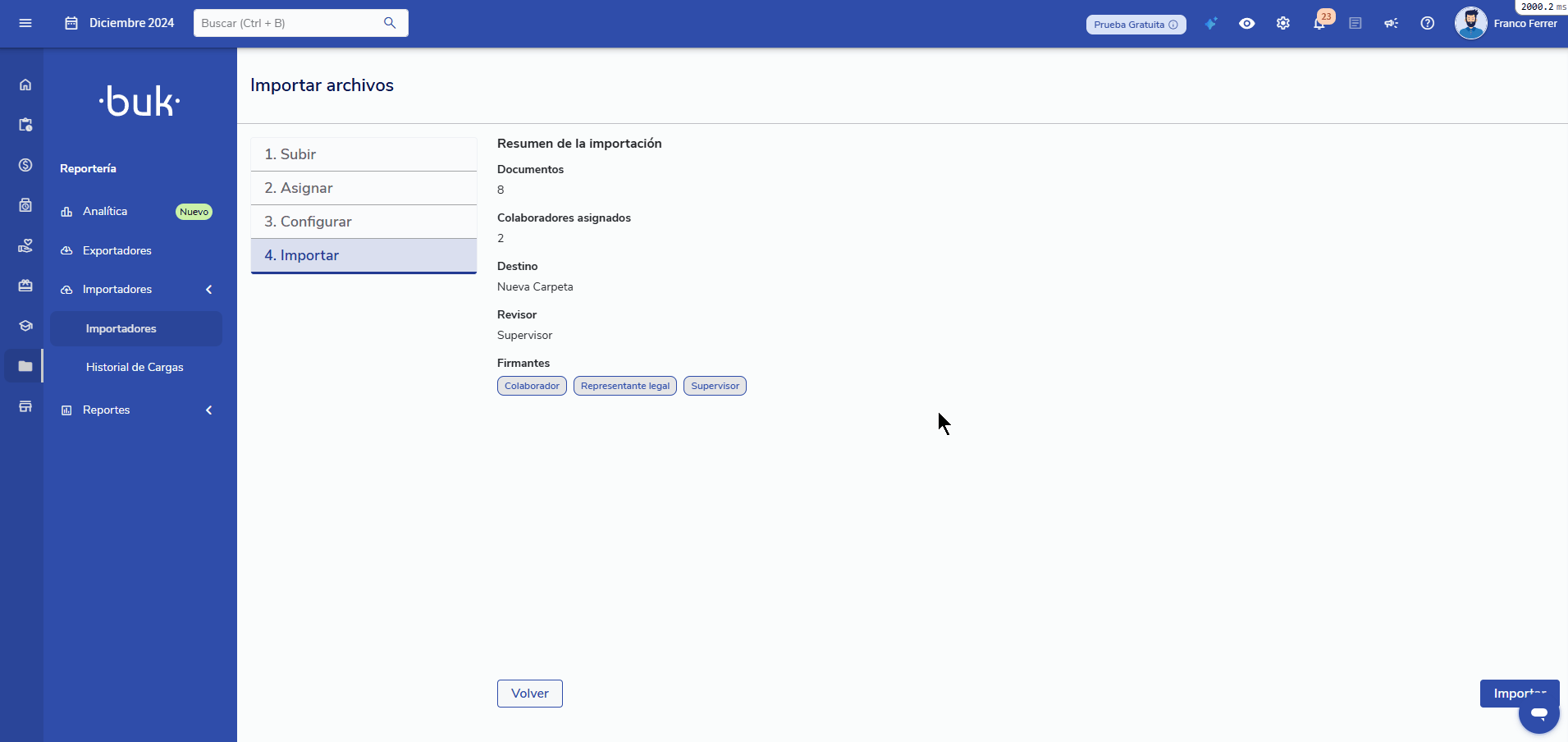Collapse the Importadores submenu
Screen dimensions: 1568x742
tap(209, 290)
